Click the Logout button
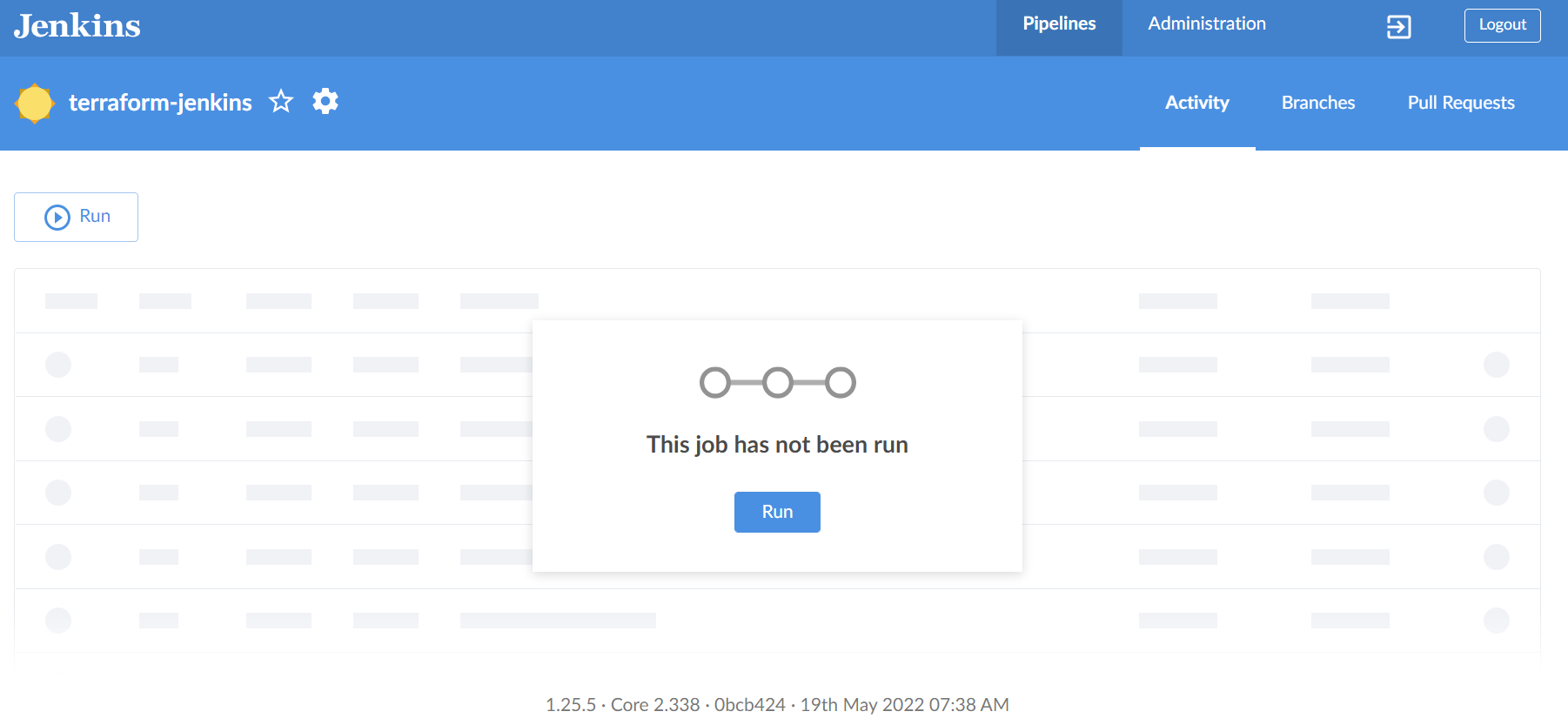 tap(1503, 25)
